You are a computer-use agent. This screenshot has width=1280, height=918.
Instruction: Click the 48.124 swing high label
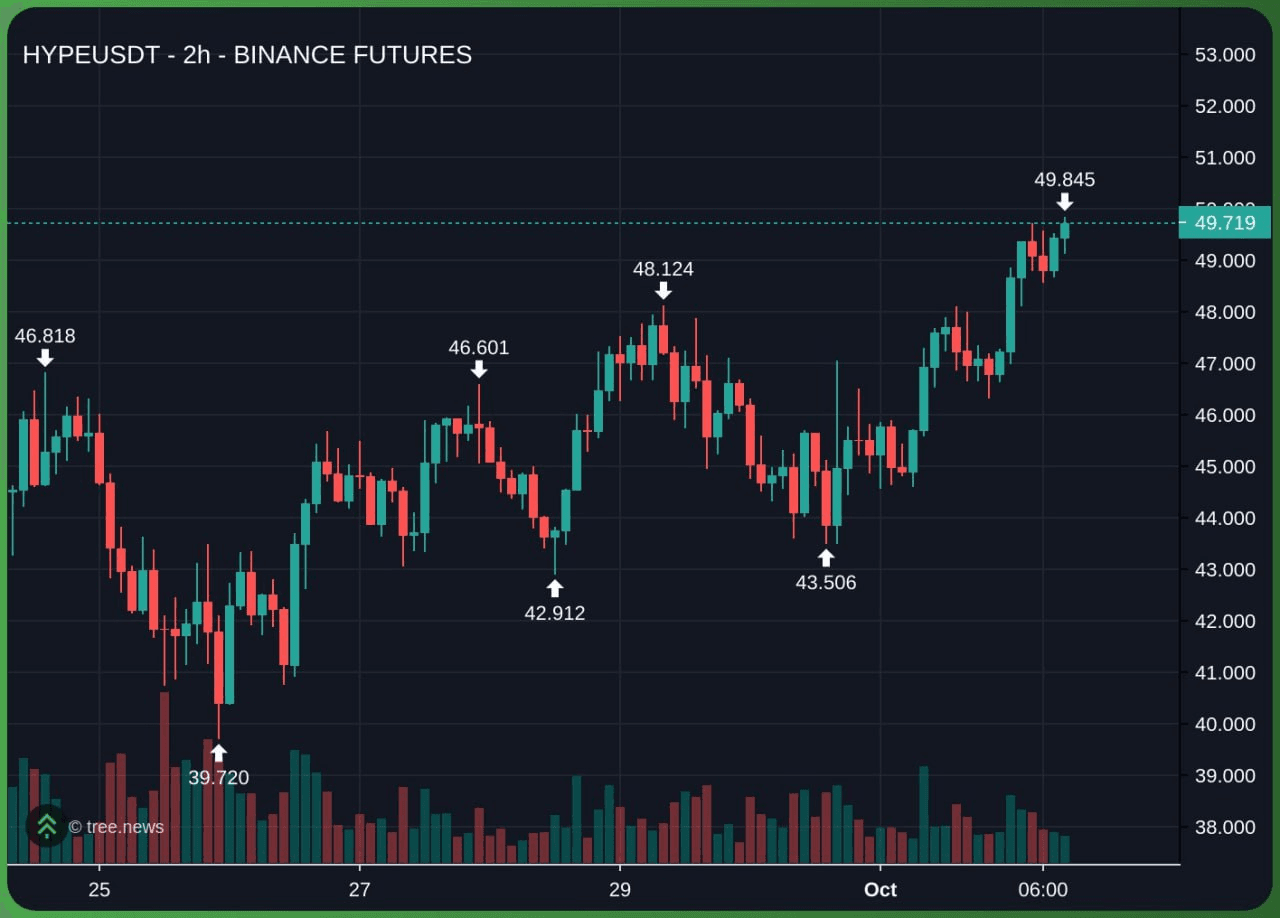(663, 269)
